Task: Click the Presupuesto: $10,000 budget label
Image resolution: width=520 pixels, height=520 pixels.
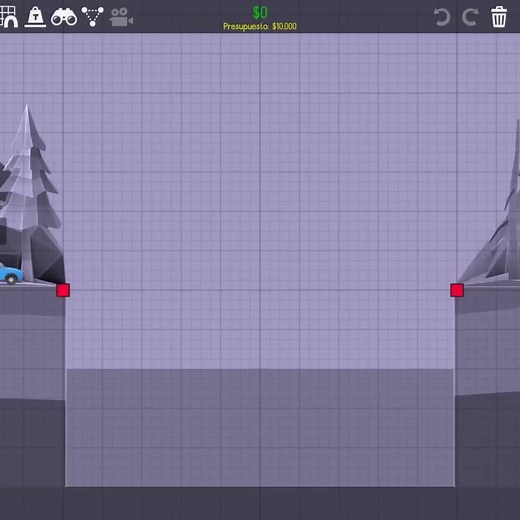Action: (x=260, y=26)
